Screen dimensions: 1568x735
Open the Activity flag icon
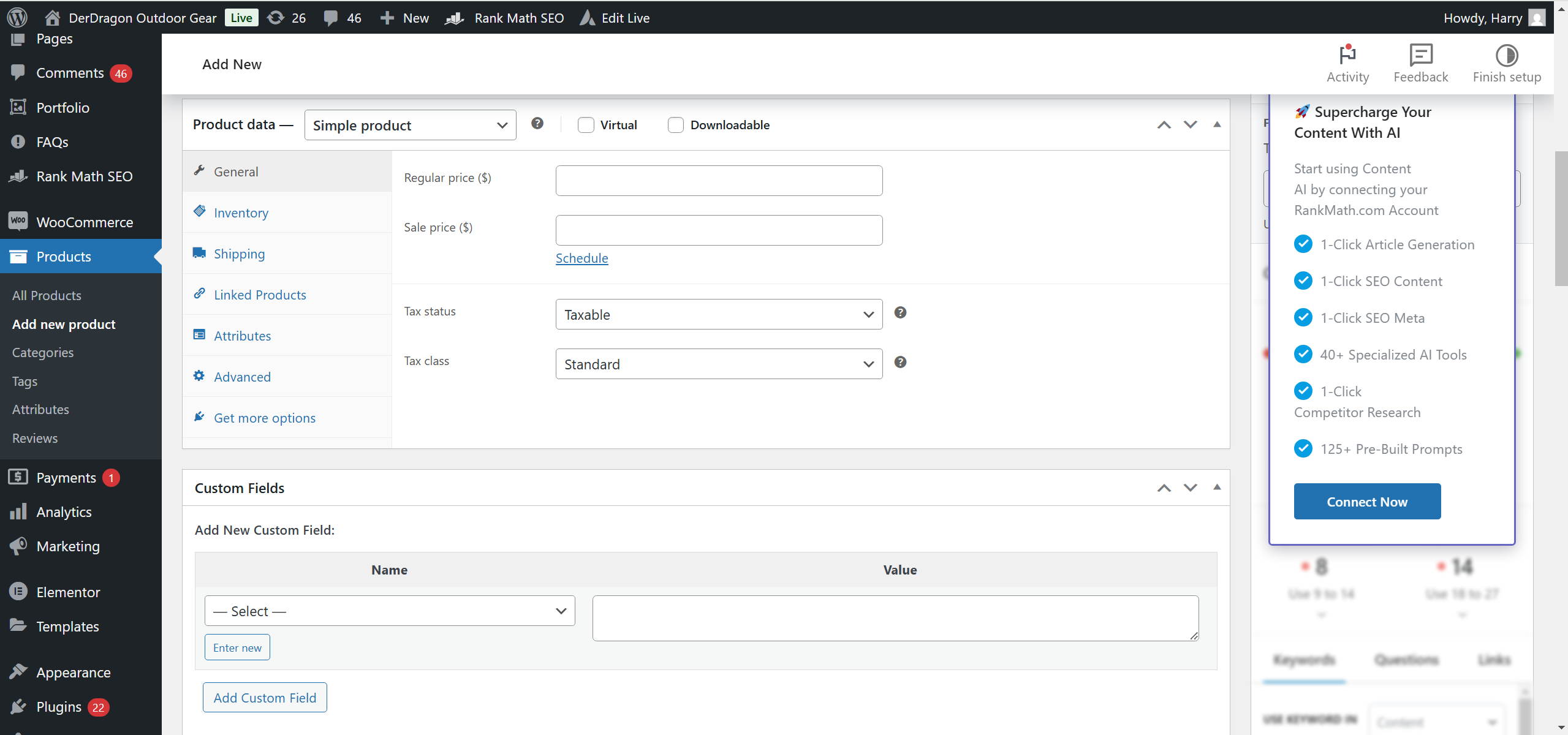1347,55
